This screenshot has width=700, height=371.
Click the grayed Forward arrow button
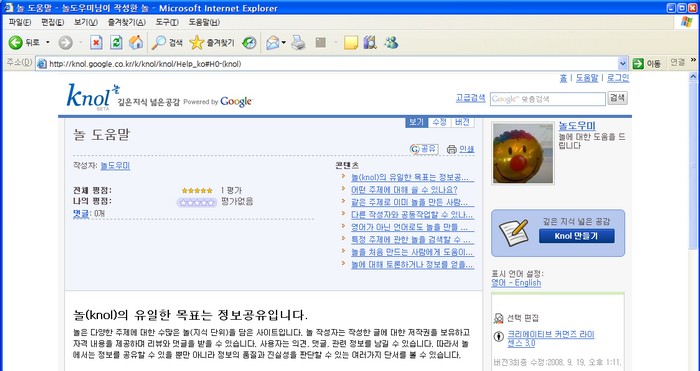(66, 43)
